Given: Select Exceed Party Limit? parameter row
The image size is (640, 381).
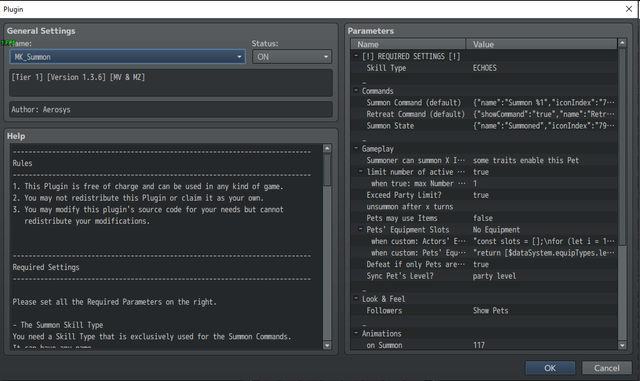Looking at the screenshot, I should coord(484,195).
